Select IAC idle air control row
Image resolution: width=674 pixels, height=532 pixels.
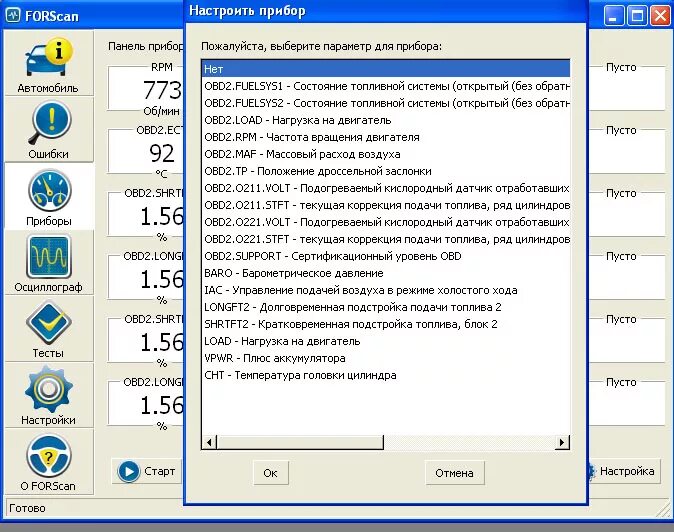point(386,290)
